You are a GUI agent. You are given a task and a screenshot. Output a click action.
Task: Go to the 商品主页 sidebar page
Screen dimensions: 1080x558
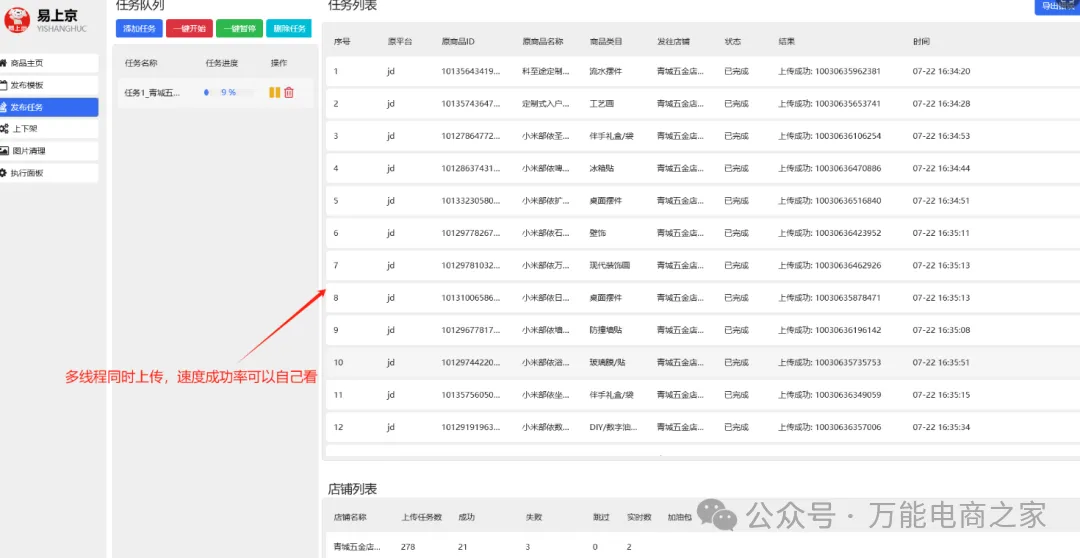coord(49,63)
